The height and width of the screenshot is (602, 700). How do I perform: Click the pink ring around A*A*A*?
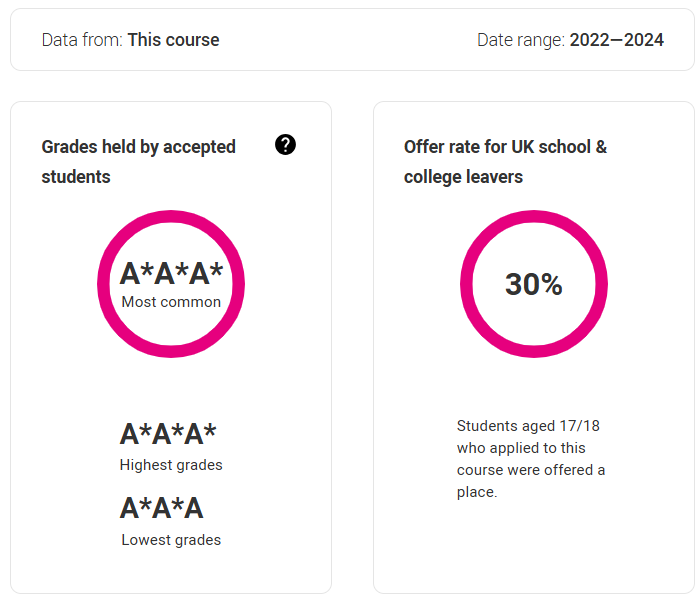pos(171,217)
